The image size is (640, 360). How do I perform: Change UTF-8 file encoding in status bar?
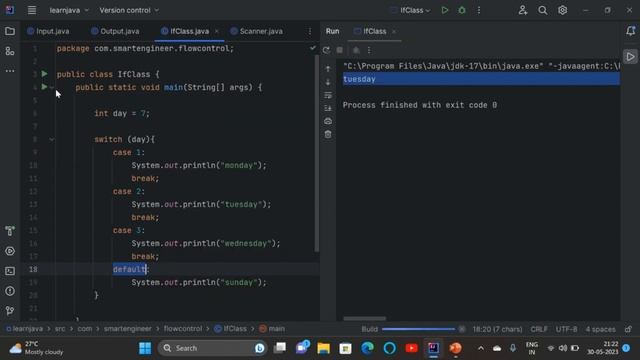point(566,329)
